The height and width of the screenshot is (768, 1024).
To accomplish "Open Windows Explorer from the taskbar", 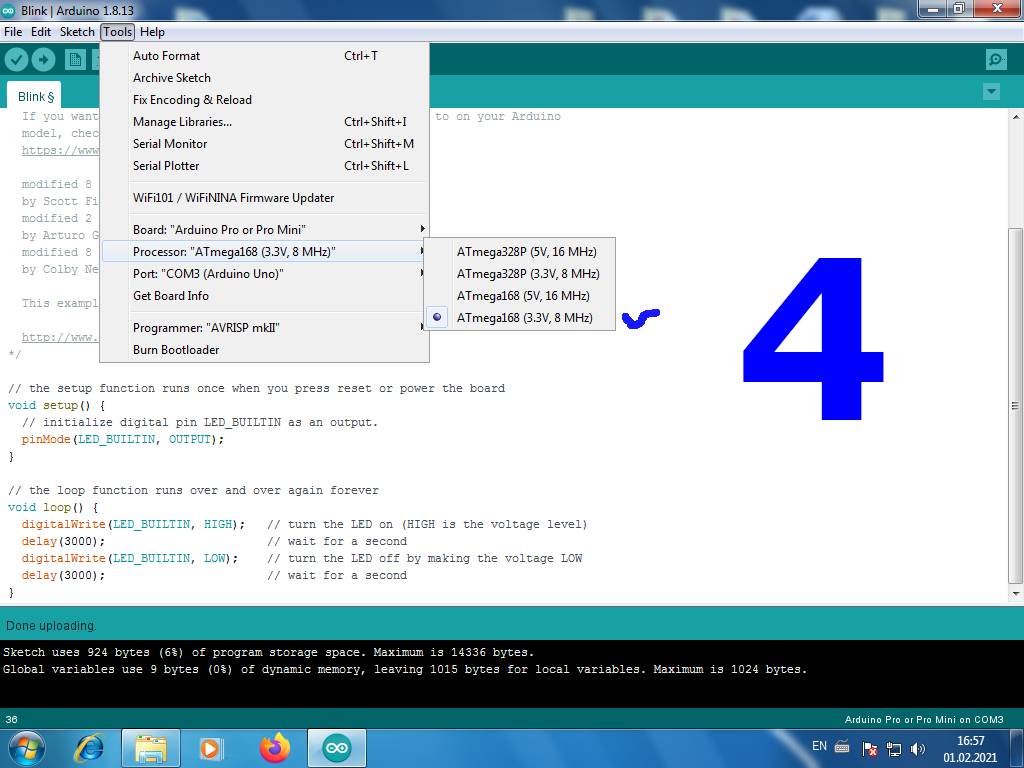I will tap(151, 748).
